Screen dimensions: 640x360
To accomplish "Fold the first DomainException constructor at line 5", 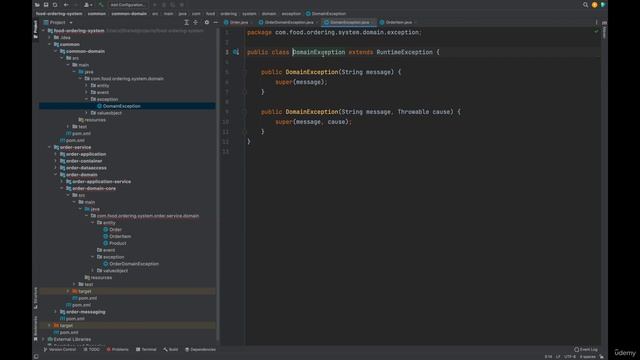I will point(244,72).
